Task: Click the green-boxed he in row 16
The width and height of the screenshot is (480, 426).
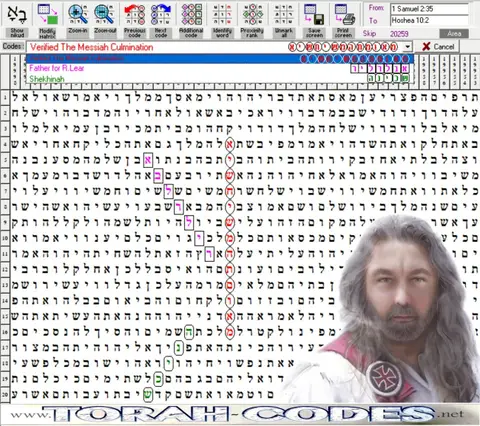Action: pyautogui.click(x=189, y=332)
